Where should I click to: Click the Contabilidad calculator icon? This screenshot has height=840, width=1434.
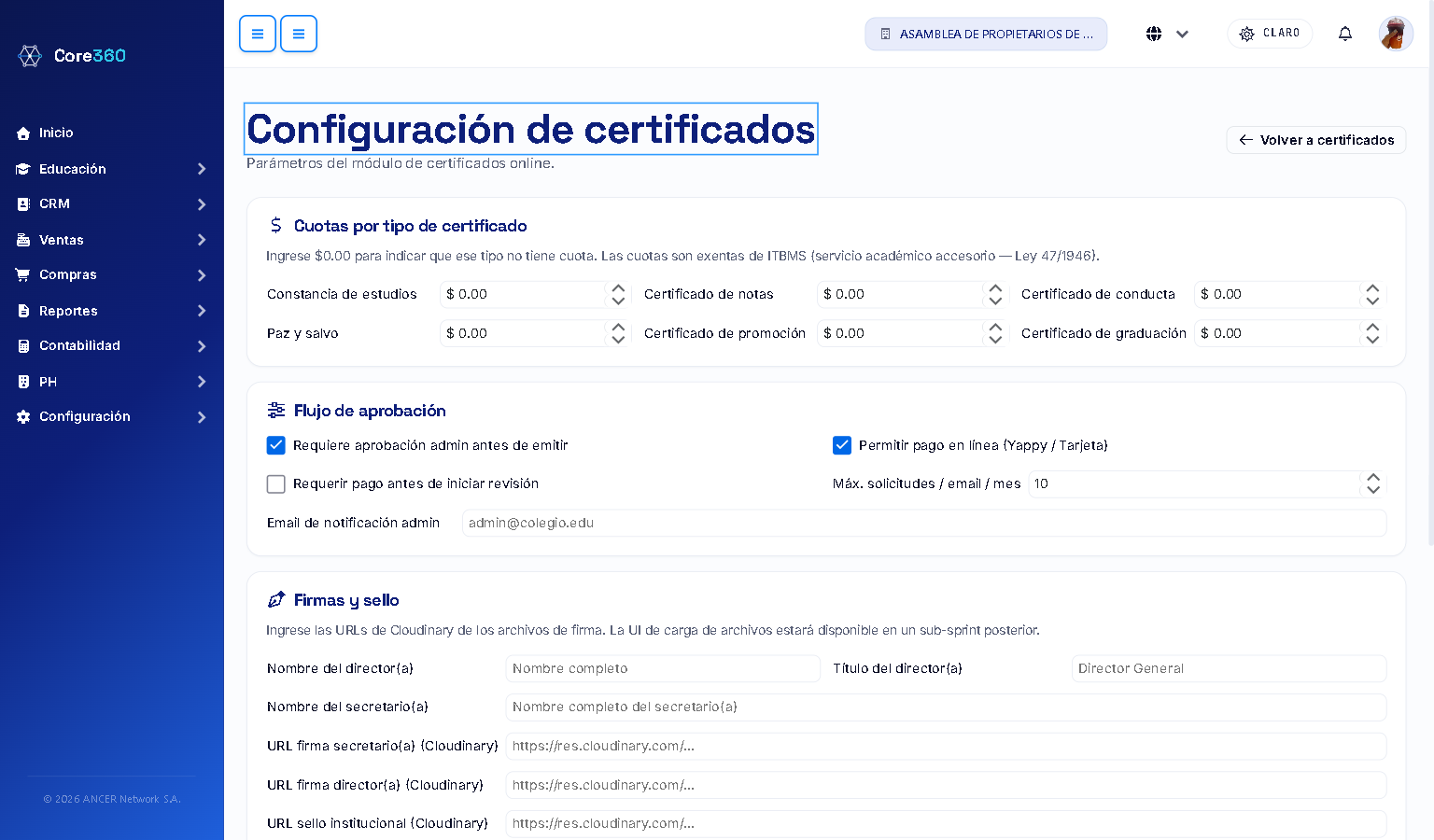(23, 346)
